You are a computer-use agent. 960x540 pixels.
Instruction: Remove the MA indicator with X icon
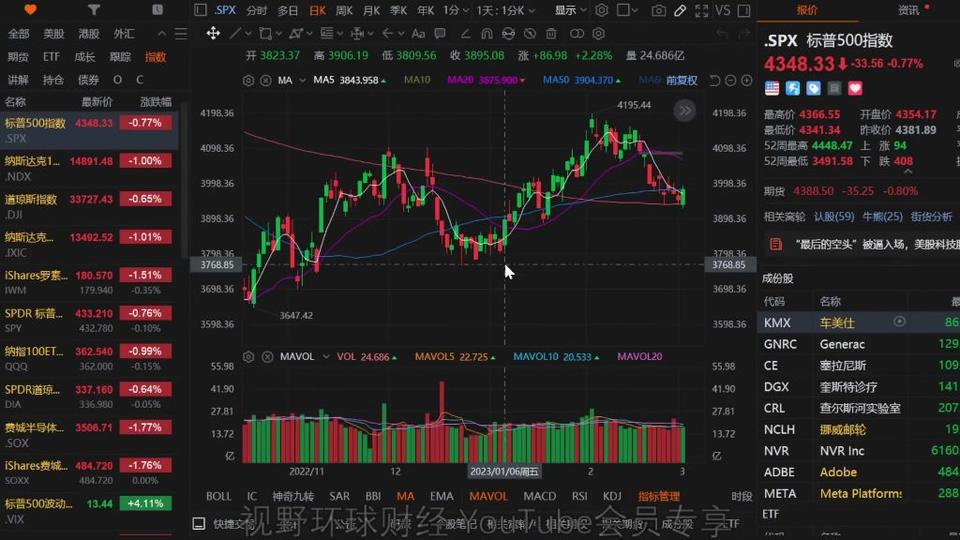[265, 80]
